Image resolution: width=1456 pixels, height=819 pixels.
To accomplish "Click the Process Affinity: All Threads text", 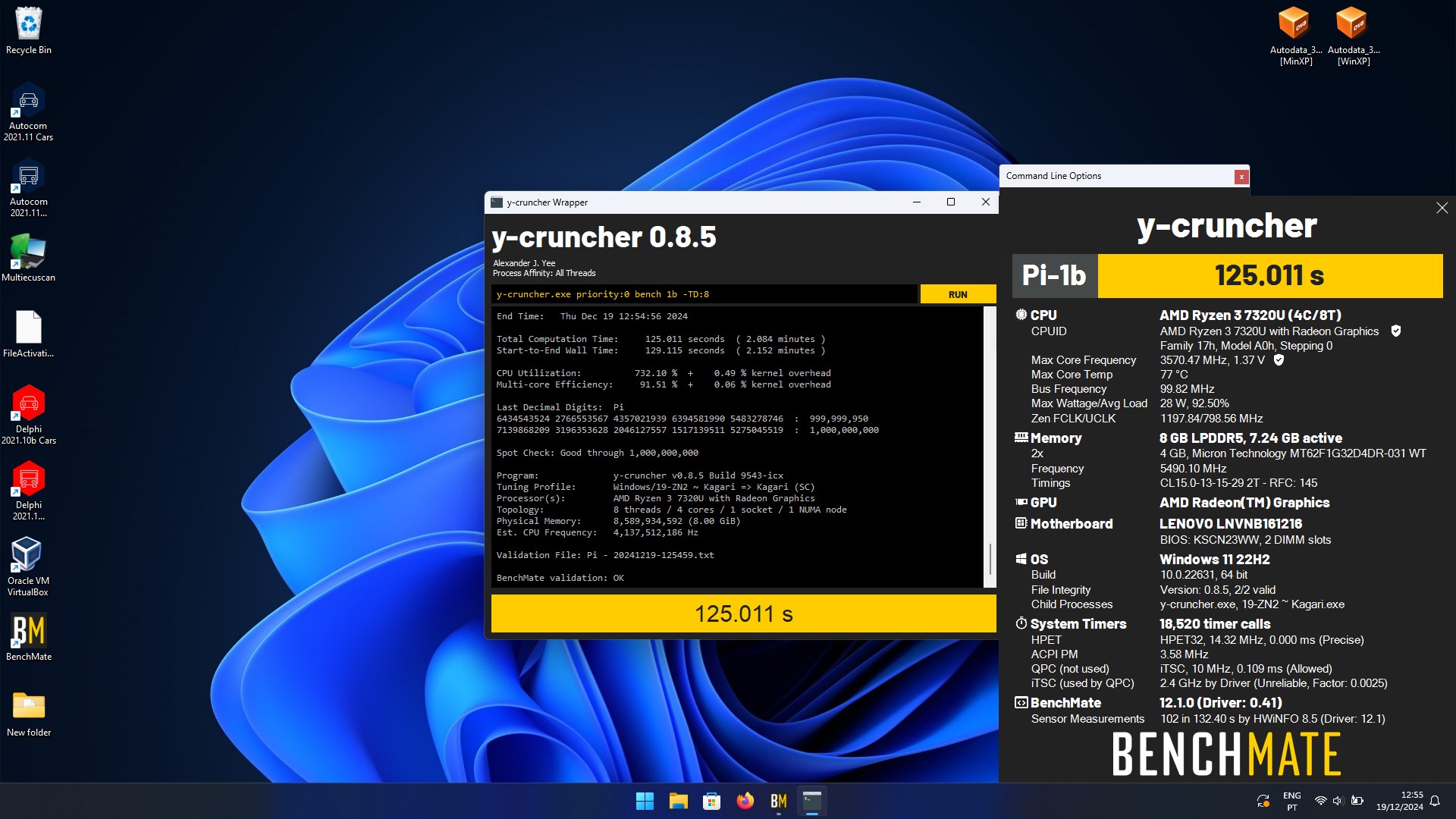I will point(544,273).
